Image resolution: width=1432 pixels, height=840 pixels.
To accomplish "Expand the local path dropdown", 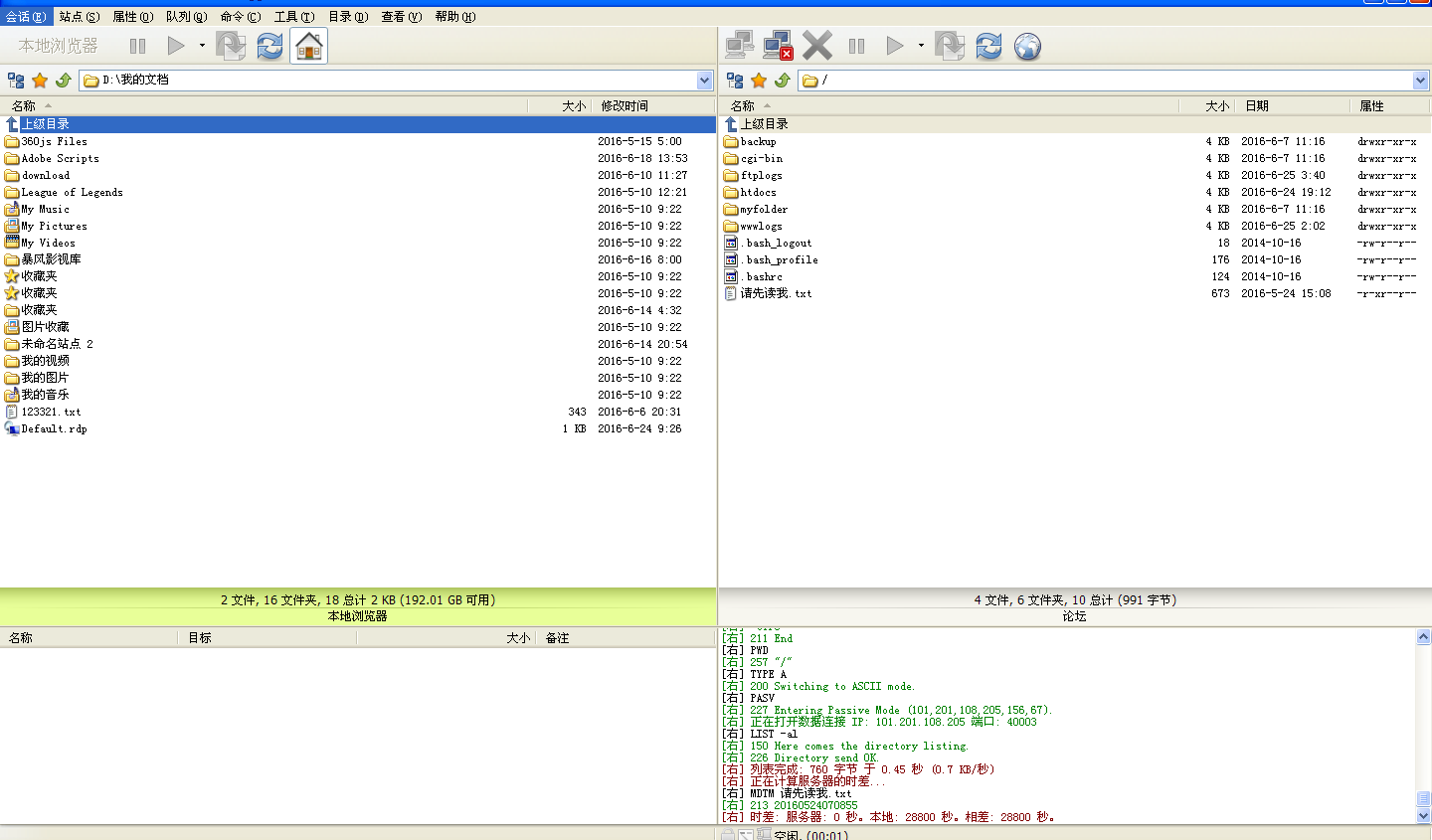I will click(705, 81).
